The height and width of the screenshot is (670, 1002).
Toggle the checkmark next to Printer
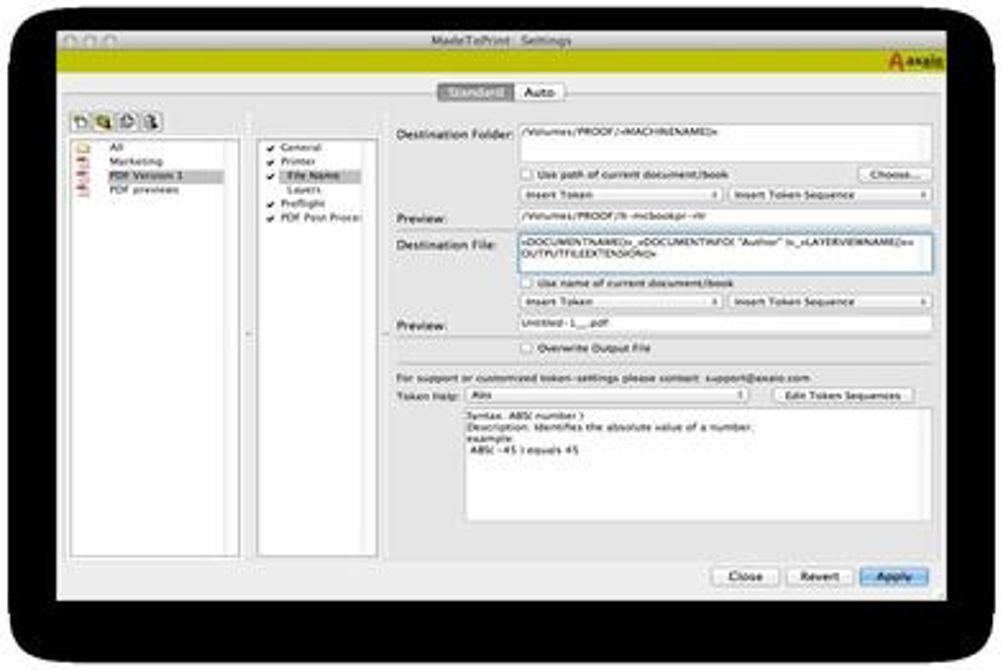coord(270,162)
